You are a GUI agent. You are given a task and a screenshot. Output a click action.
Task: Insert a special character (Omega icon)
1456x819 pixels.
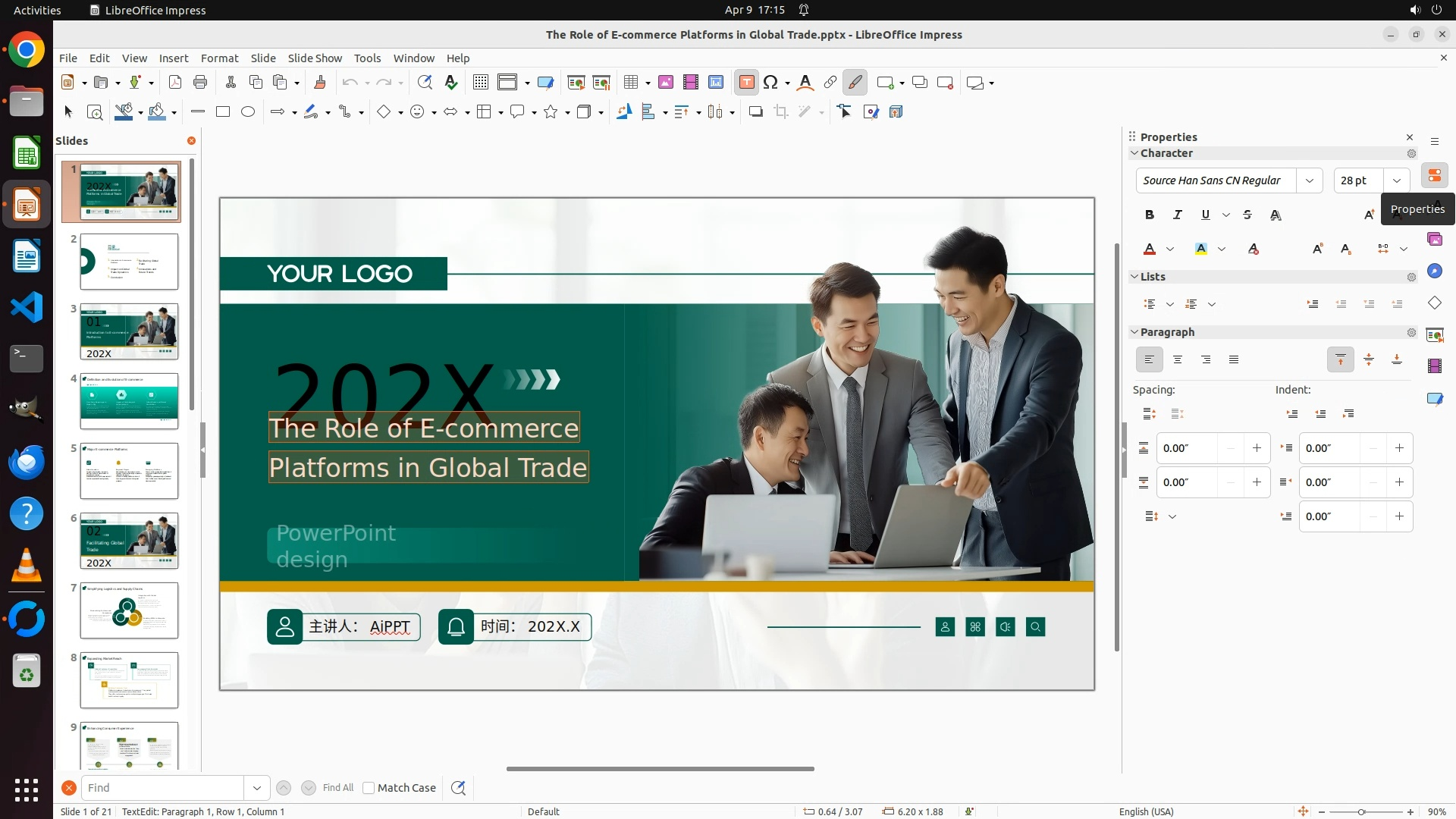point(770,83)
